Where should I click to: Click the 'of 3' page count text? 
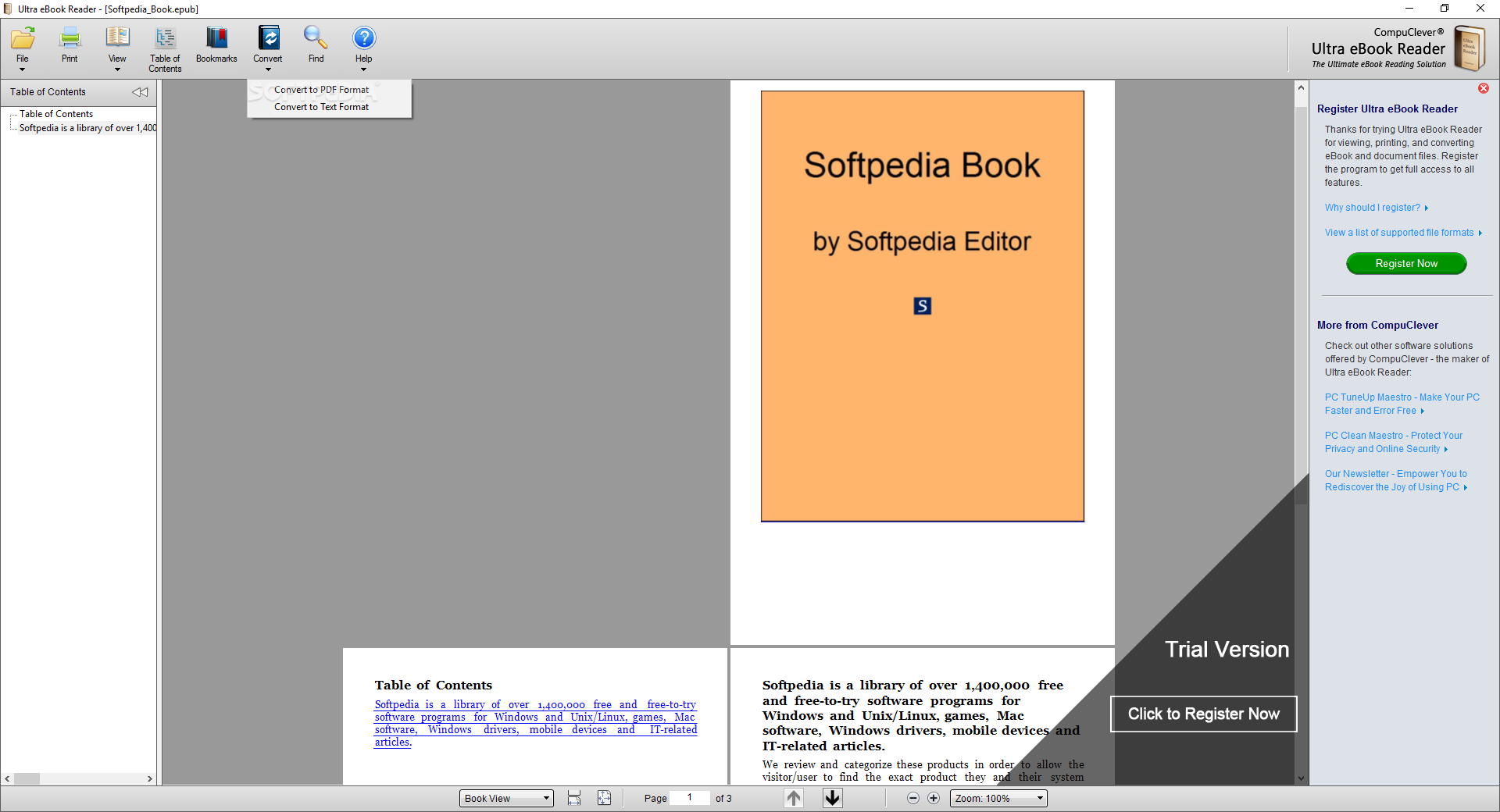(x=723, y=798)
